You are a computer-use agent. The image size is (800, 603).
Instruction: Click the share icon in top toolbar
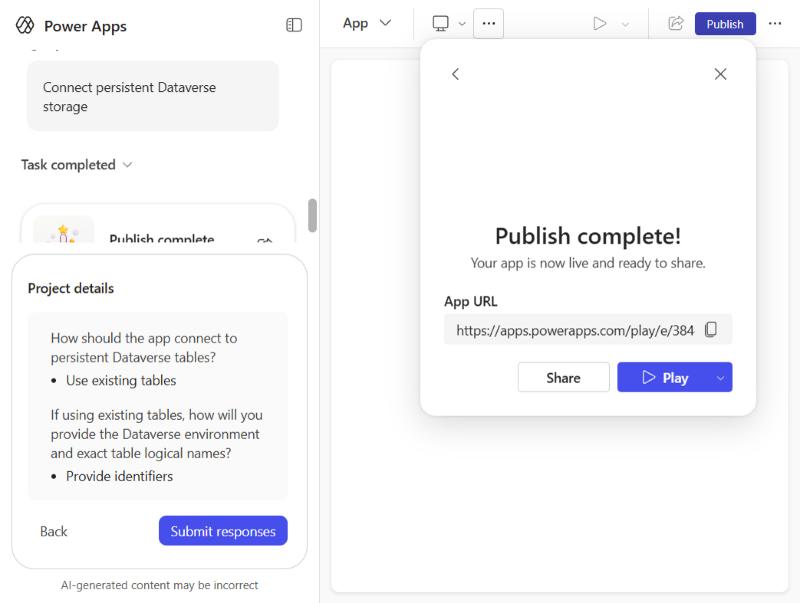pos(676,23)
